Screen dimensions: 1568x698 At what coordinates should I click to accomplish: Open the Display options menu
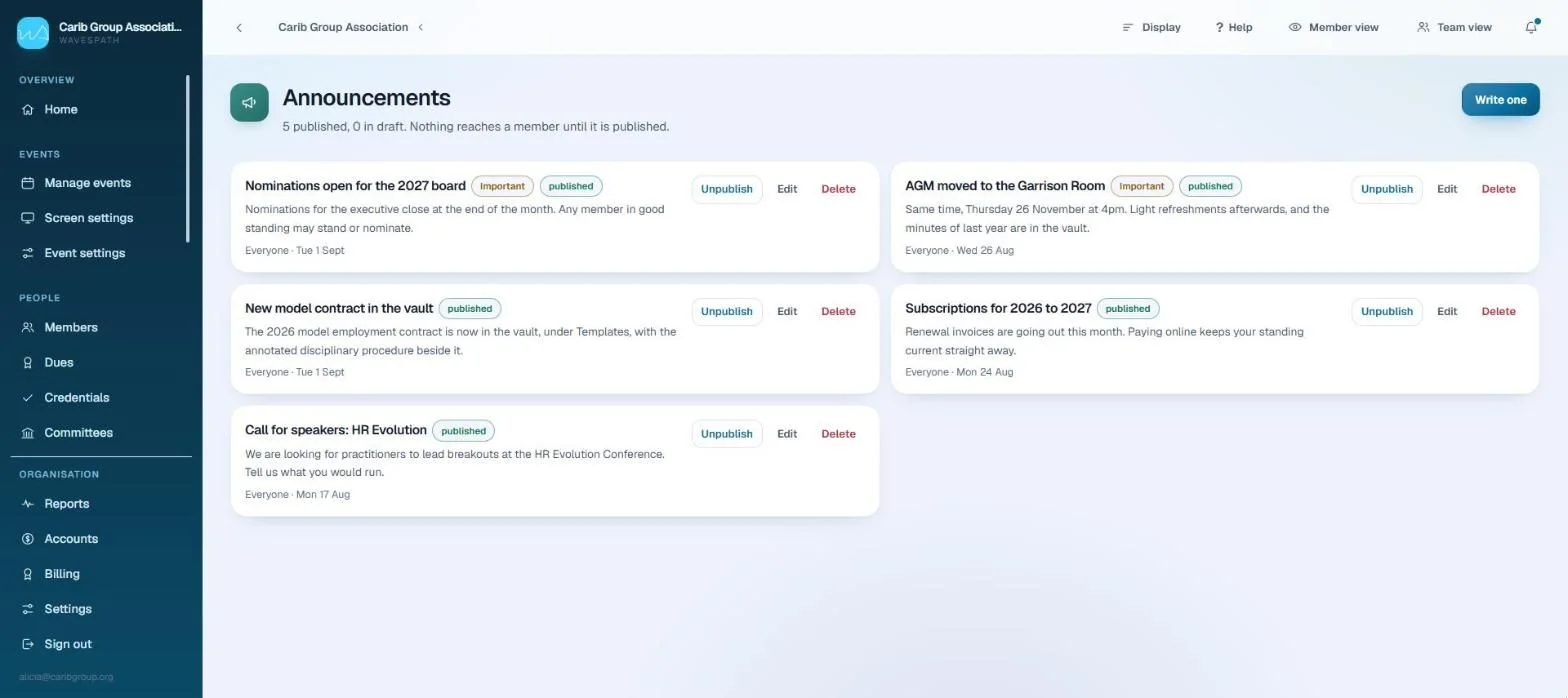click(x=1151, y=27)
